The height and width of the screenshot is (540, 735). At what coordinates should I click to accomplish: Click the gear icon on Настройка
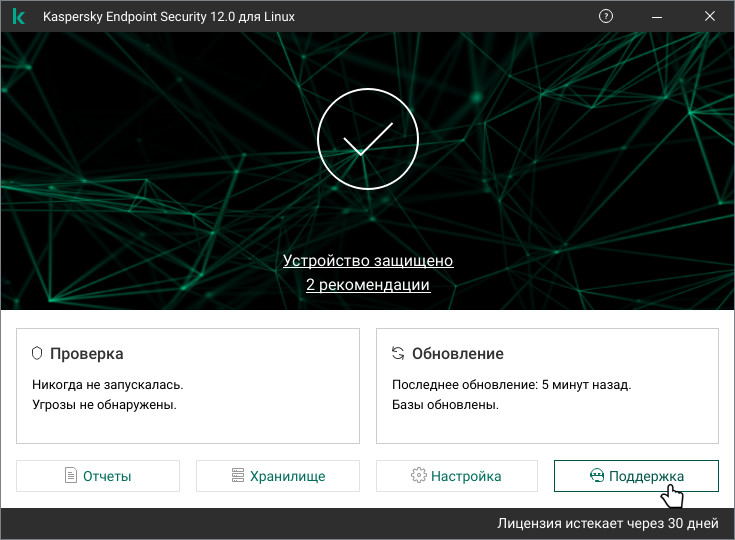[x=419, y=475]
